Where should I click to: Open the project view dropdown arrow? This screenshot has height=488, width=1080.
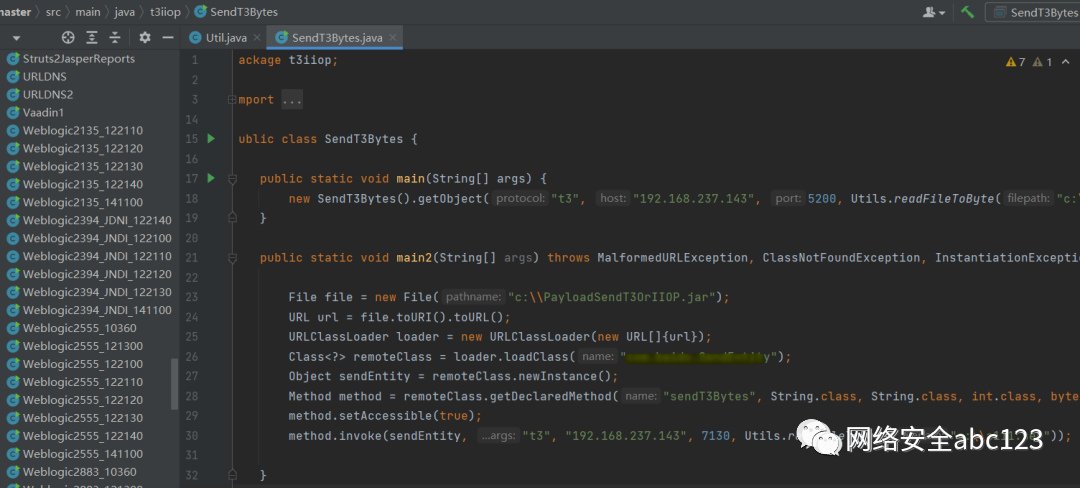16,38
